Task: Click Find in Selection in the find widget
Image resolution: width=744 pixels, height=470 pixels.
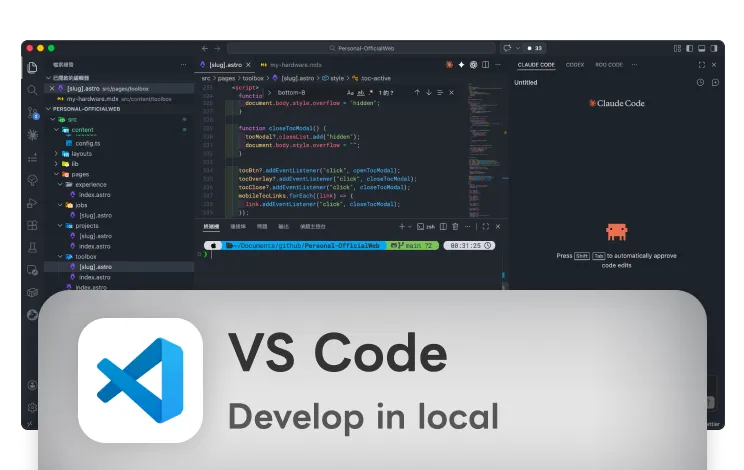Action: (440, 92)
